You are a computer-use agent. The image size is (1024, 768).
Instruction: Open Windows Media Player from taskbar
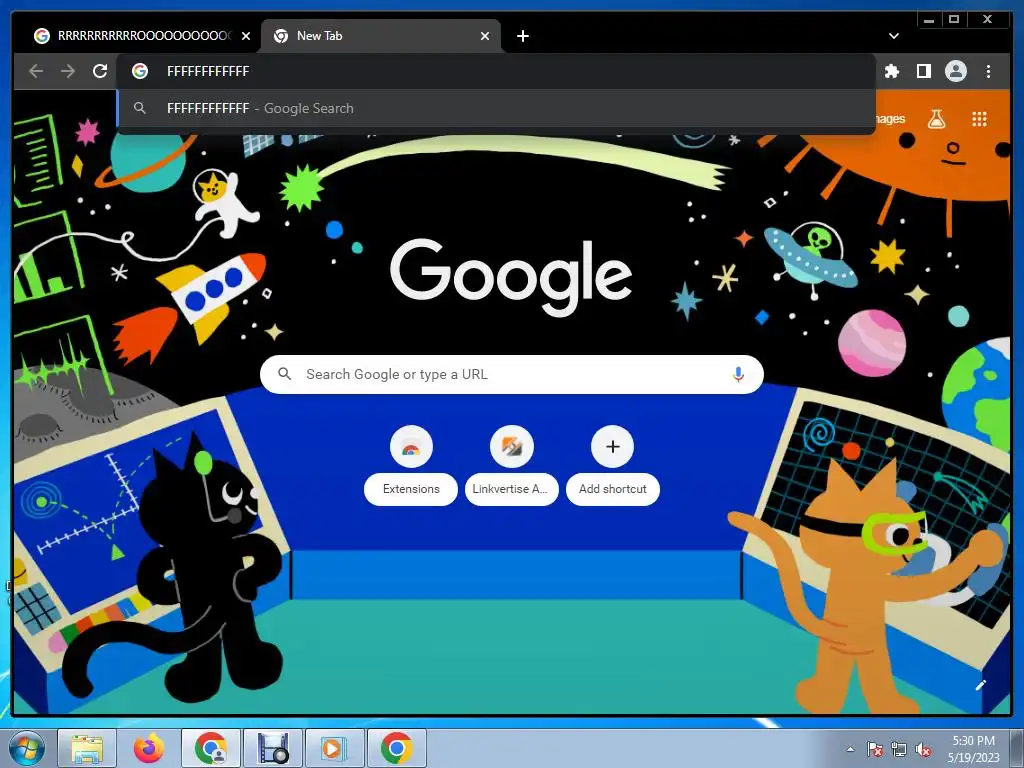[x=334, y=748]
